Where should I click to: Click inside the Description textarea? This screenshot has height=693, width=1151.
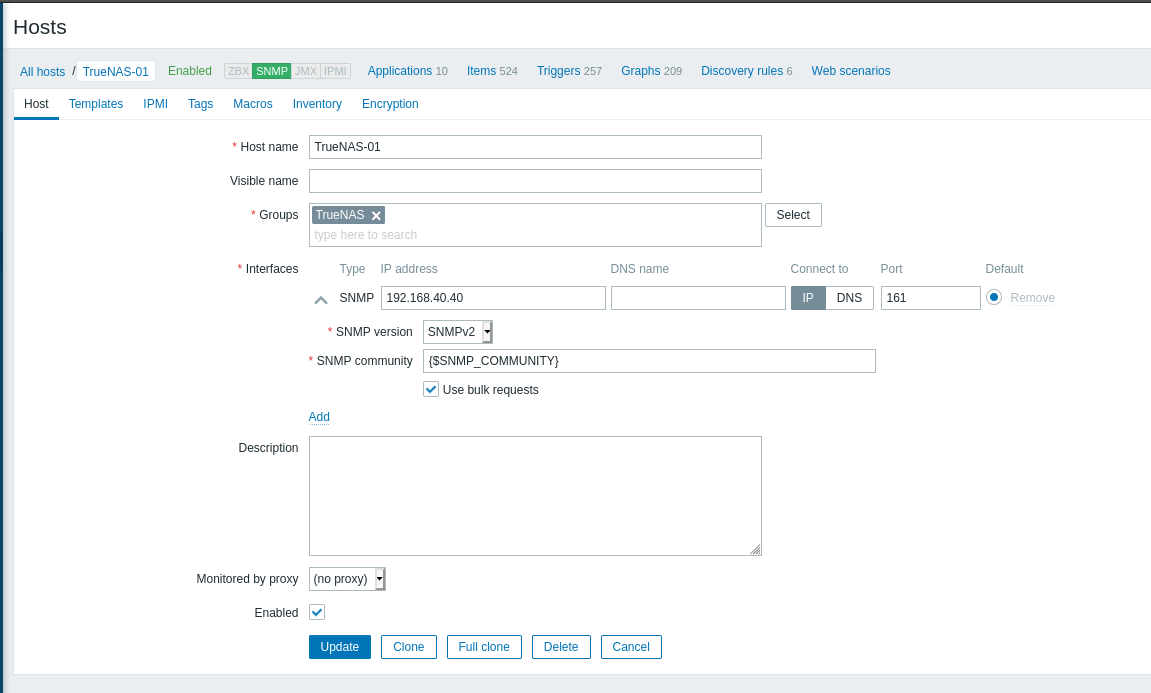pyautogui.click(x=535, y=496)
